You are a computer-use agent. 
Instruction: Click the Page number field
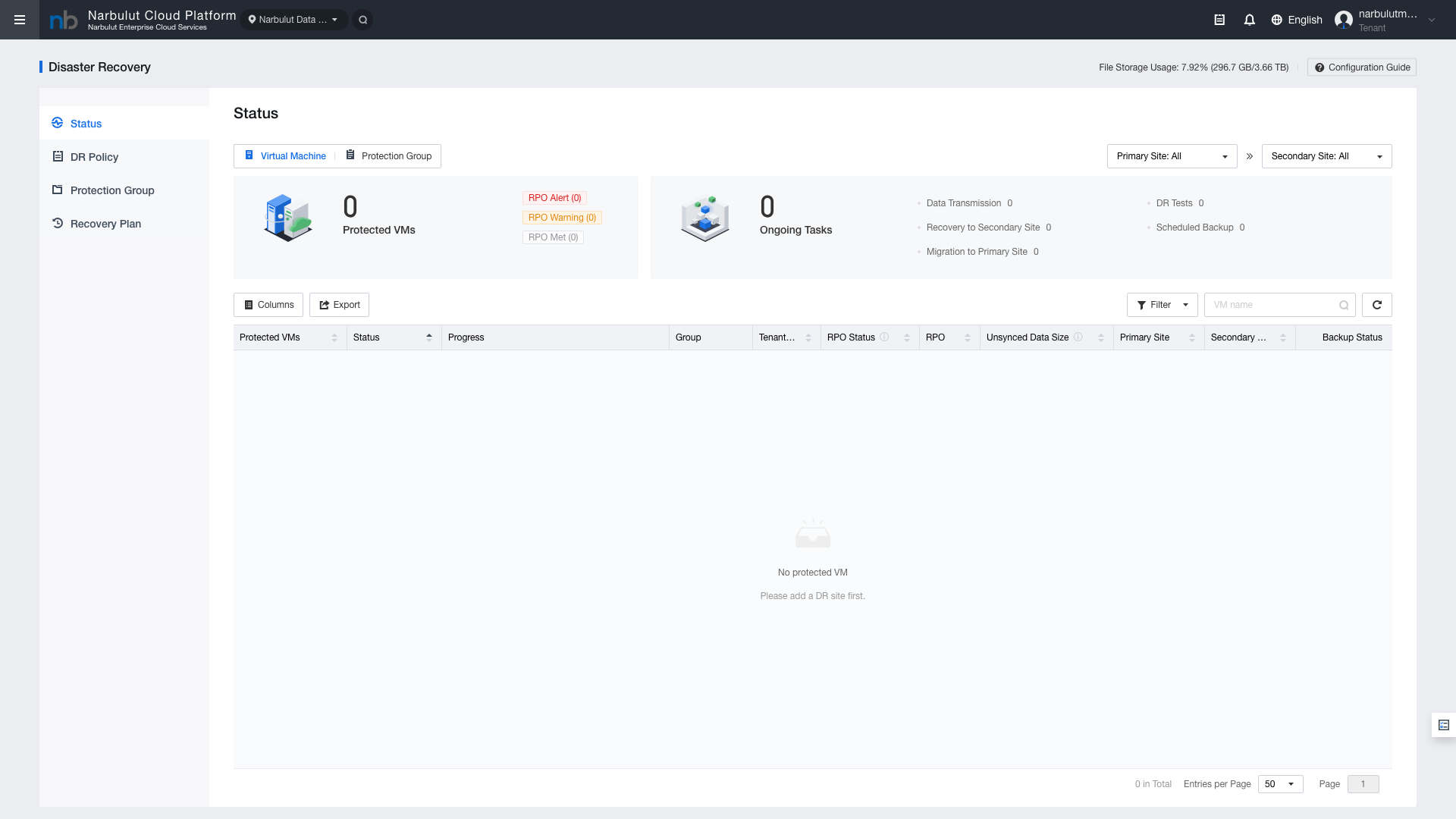coord(1363,784)
